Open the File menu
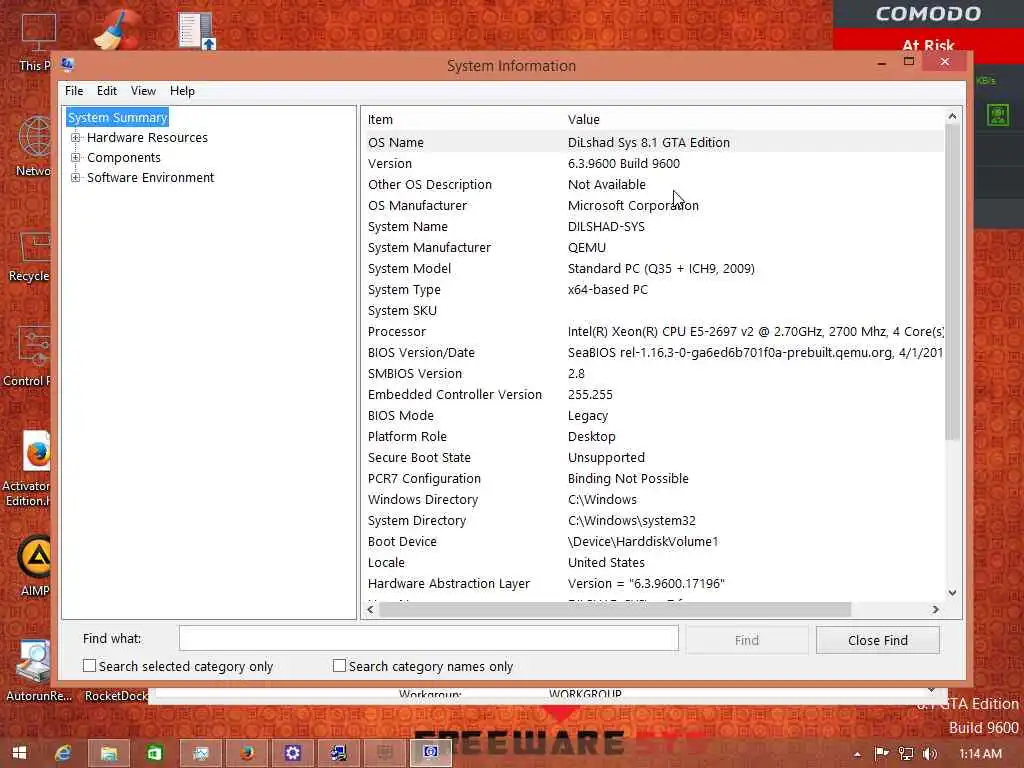This screenshot has height=768, width=1024. pos(74,91)
